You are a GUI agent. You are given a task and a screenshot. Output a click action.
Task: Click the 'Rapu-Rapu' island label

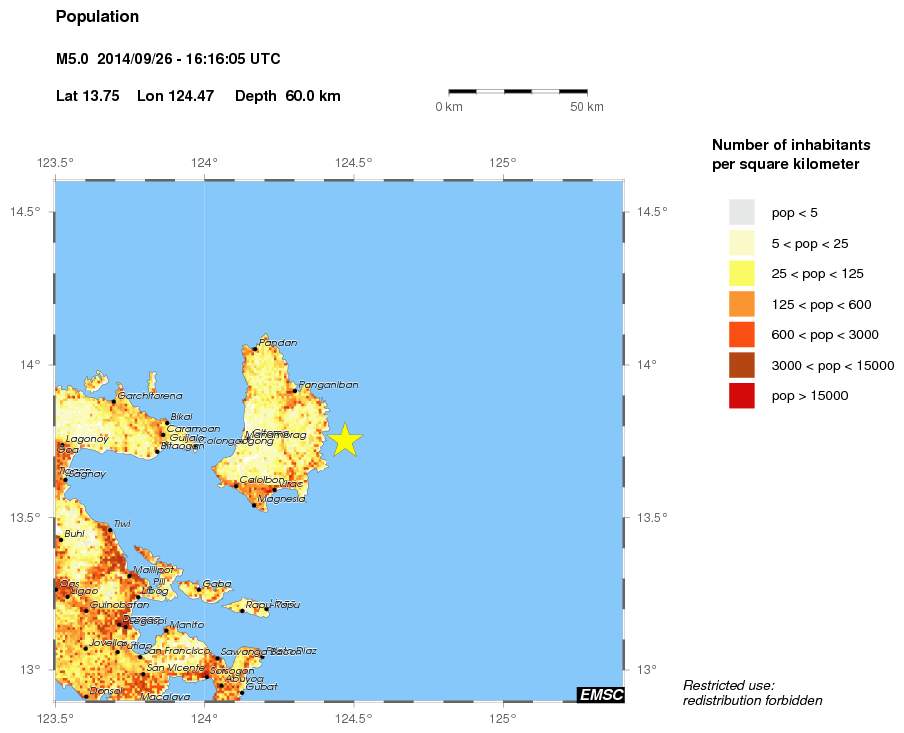click(x=273, y=604)
